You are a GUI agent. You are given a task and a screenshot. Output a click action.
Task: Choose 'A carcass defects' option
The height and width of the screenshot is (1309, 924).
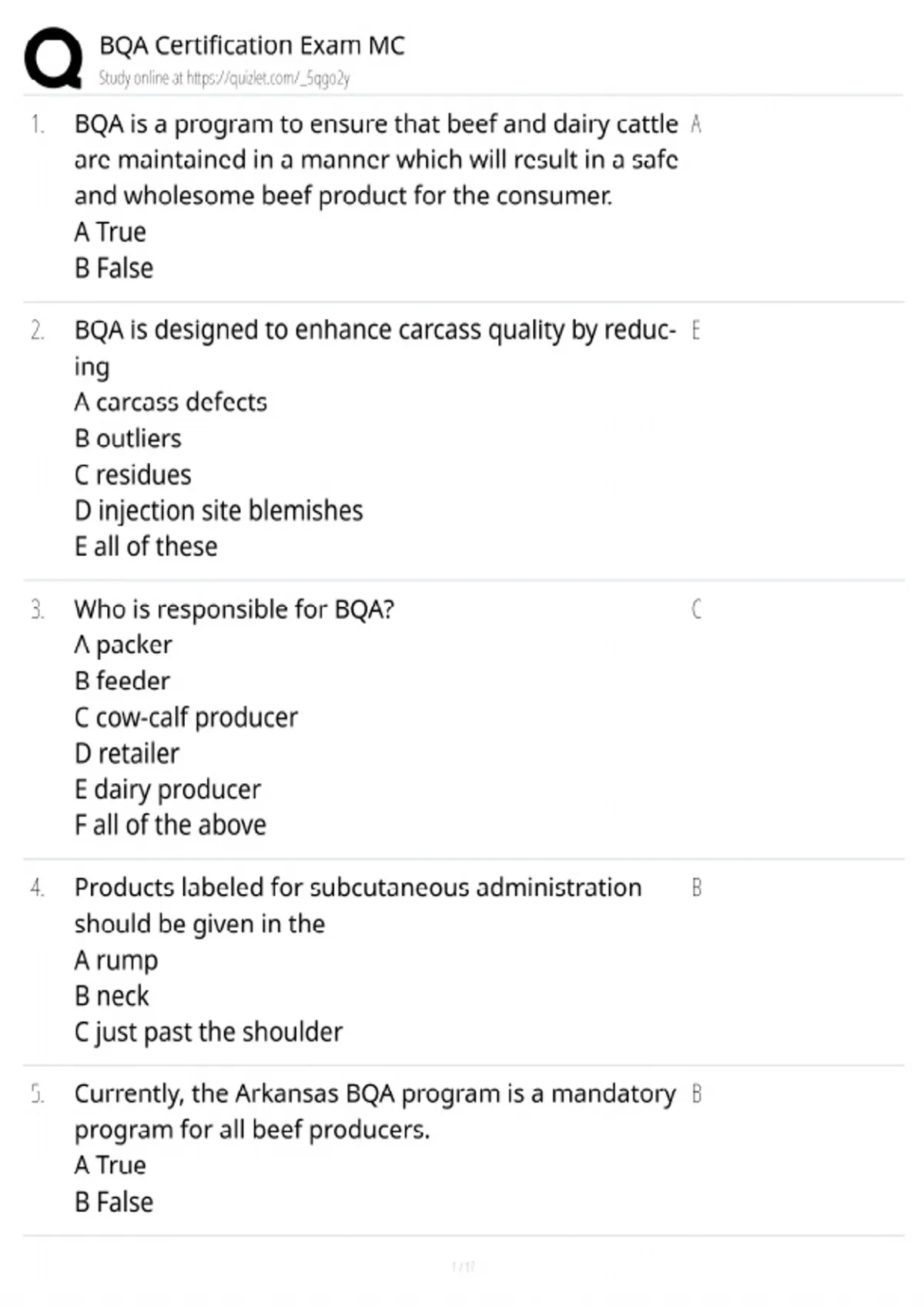[x=171, y=402]
